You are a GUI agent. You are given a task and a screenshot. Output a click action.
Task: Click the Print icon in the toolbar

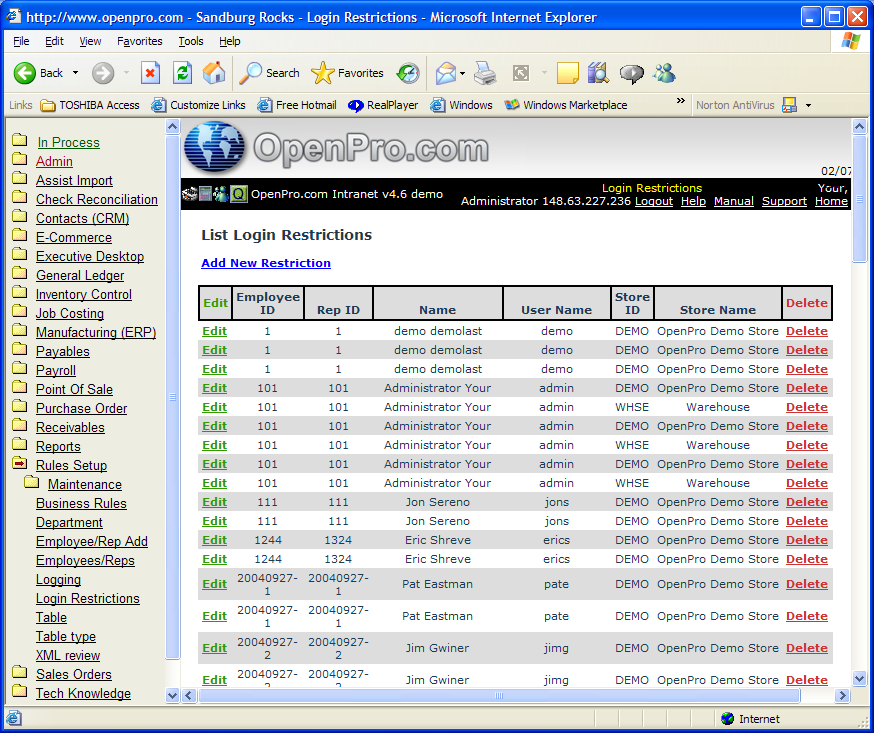[x=485, y=73]
